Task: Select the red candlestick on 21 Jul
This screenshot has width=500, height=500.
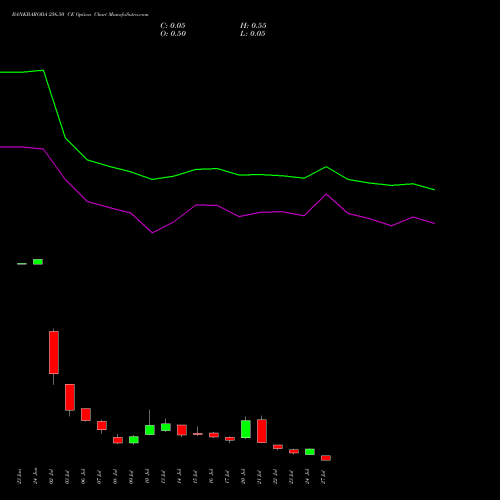Action: 262,431
